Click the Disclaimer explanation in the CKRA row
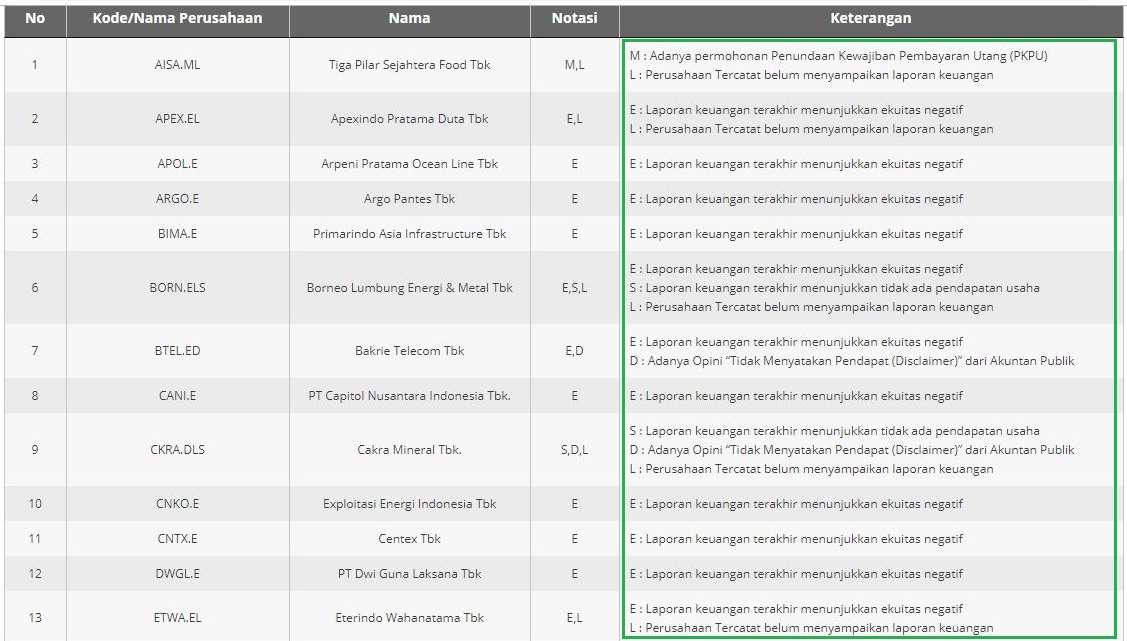 coord(852,450)
